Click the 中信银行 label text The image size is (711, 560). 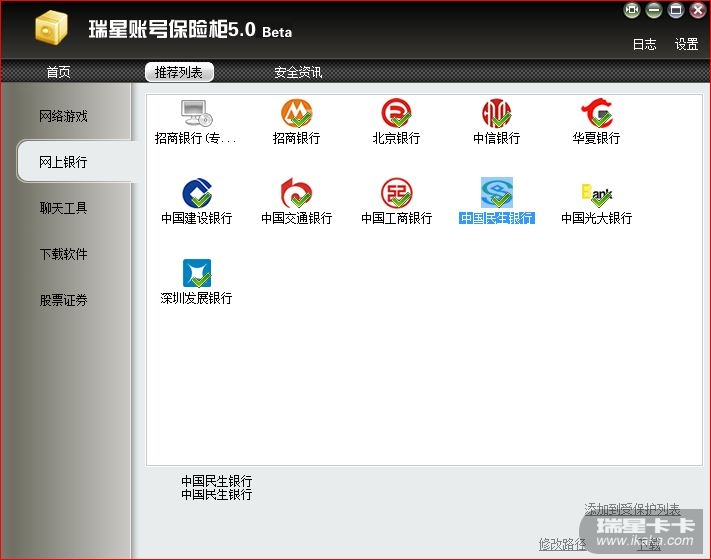[x=497, y=138]
